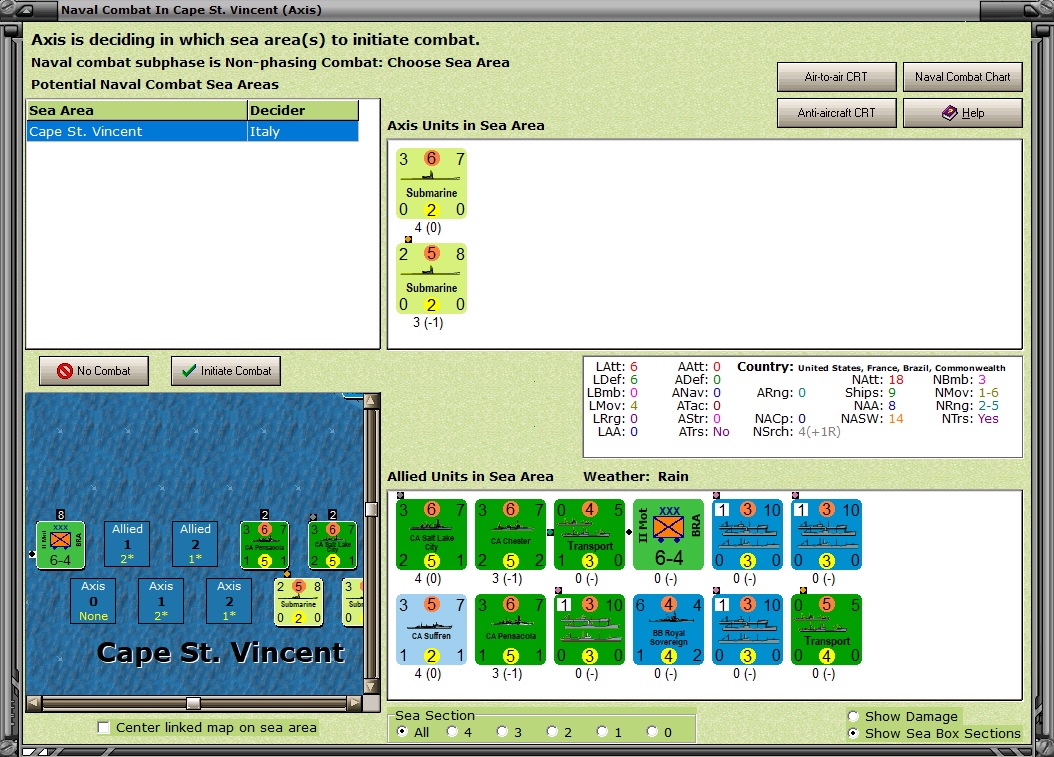
Task: Click the NASW: 14 statistic
Action: click(x=872, y=418)
